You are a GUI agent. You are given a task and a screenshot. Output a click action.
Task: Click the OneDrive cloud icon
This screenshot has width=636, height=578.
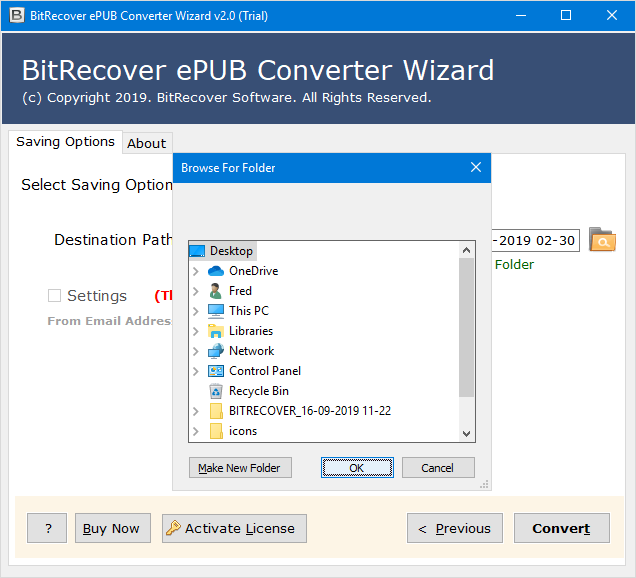click(x=216, y=271)
